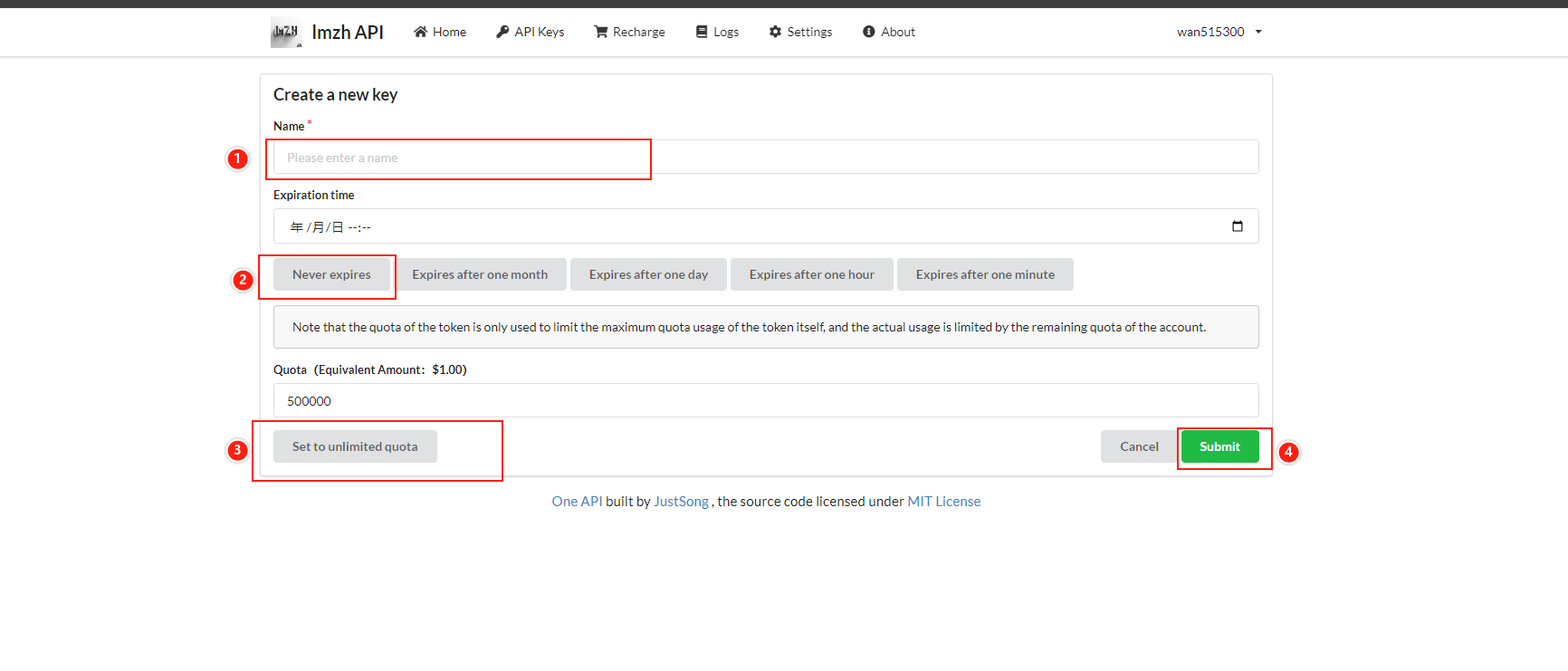Focus the Name input field
This screenshot has width=1568, height=671.
(765, 158)
